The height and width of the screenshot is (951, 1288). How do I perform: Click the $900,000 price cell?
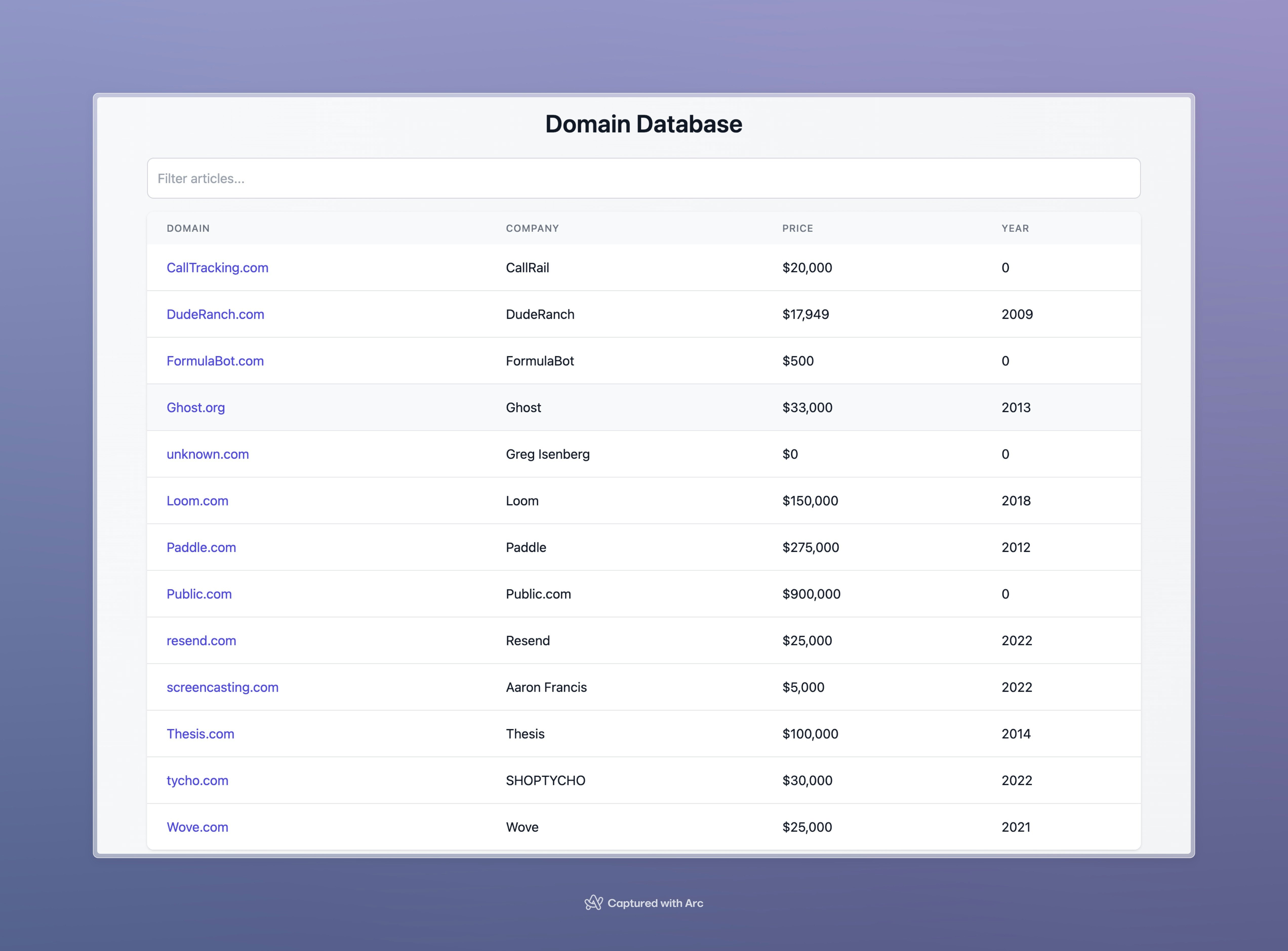point(812,594)
